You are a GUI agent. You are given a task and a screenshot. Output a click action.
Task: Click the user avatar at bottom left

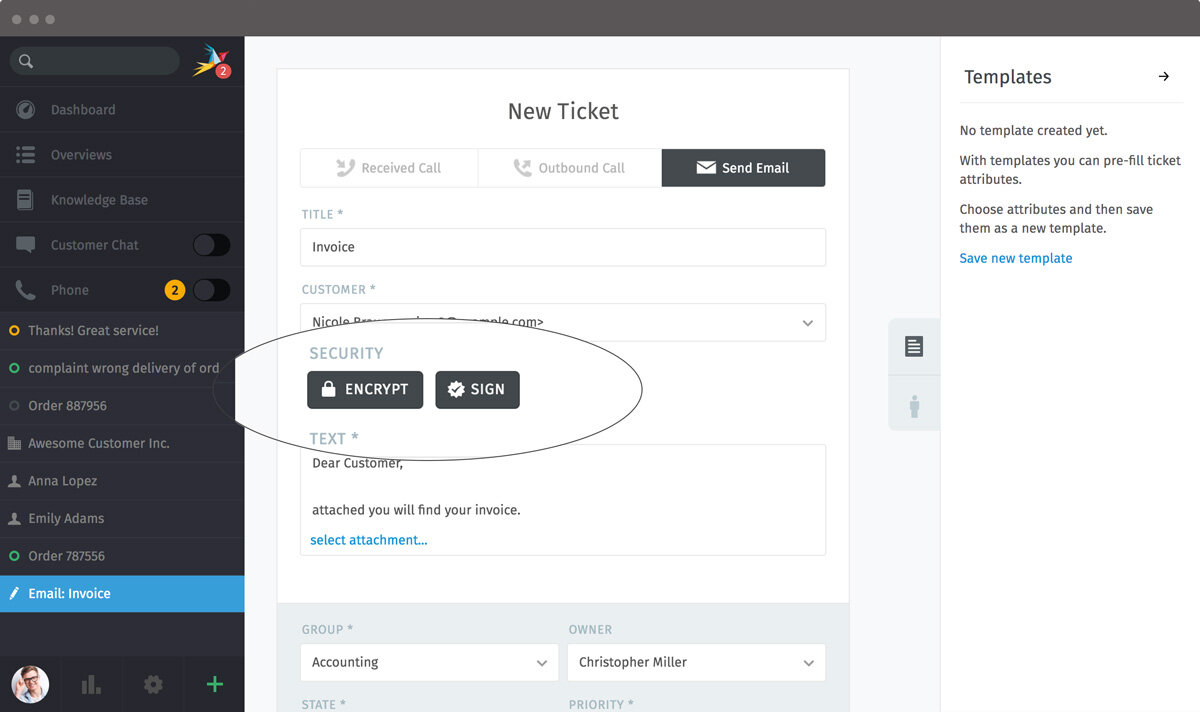30,684
